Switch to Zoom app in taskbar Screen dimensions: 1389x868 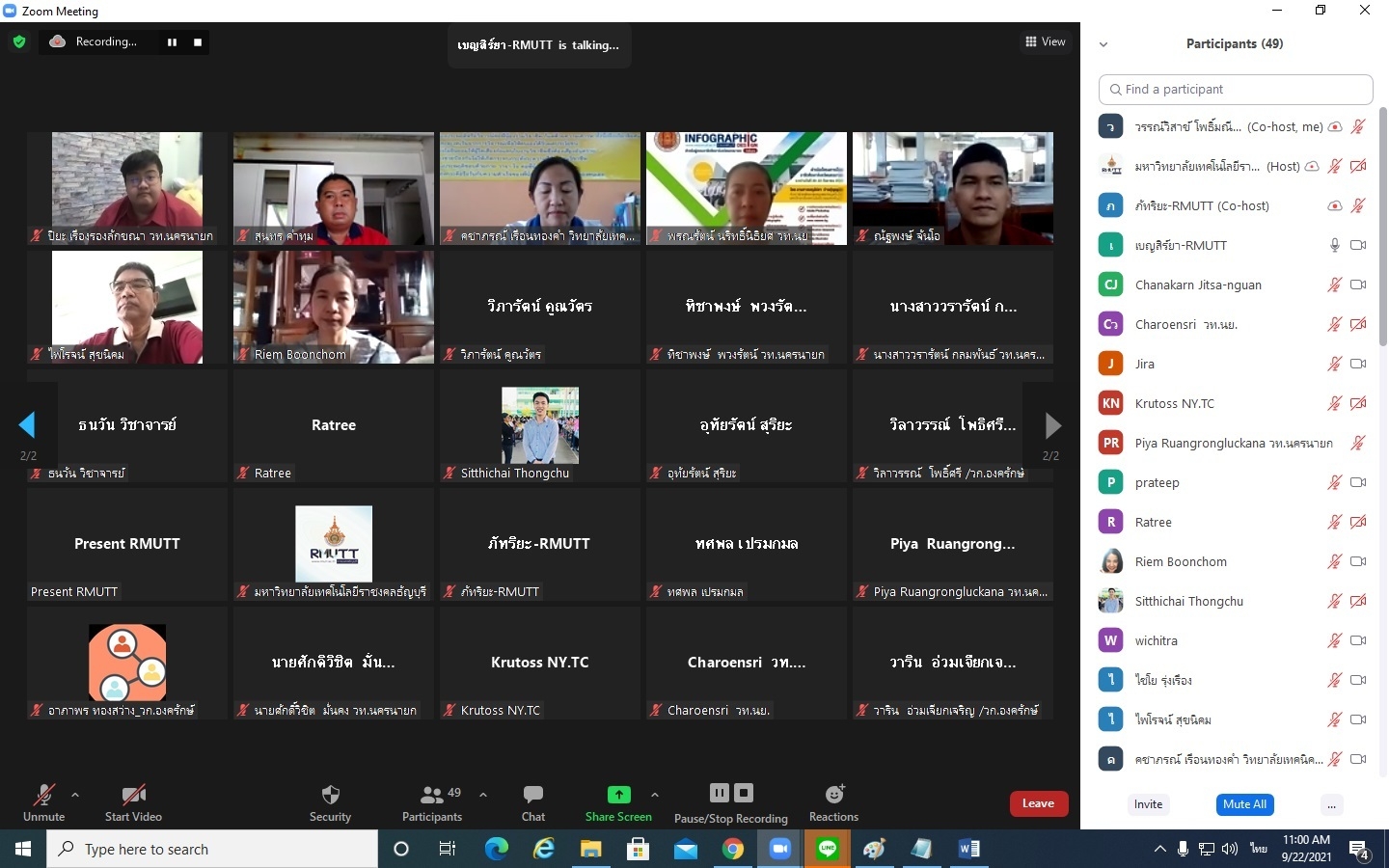(779, 849)
